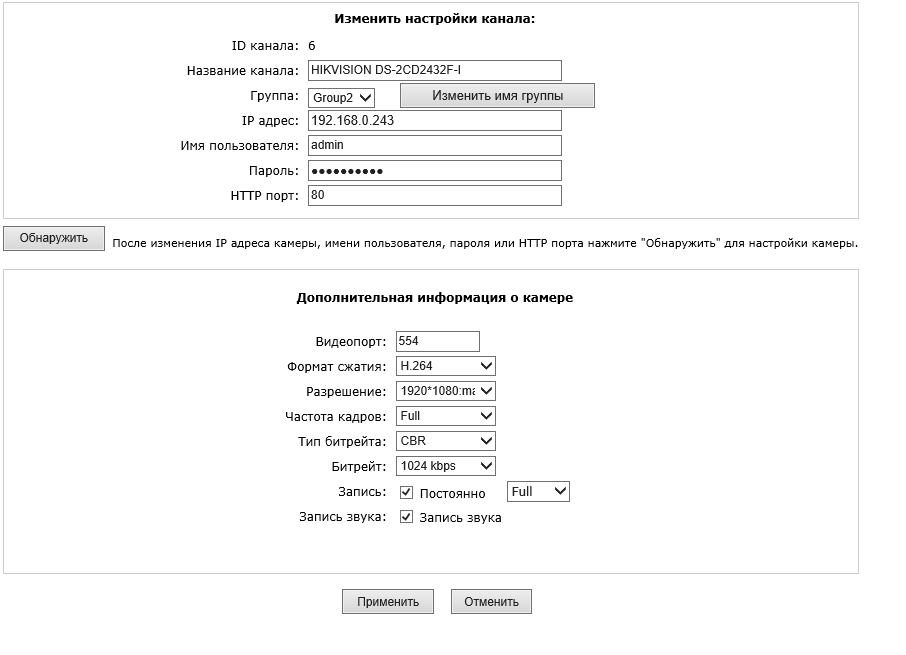Cancel changes with Отменить button
This screenshot has height=655, width=906.
tap(491, 601)
